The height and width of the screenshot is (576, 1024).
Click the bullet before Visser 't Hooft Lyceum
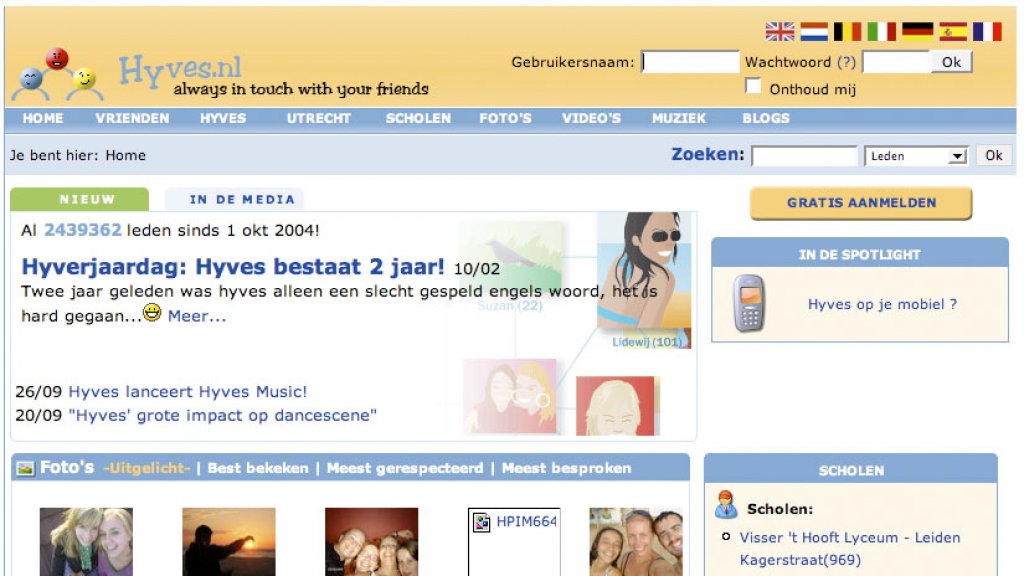(726, 536)
